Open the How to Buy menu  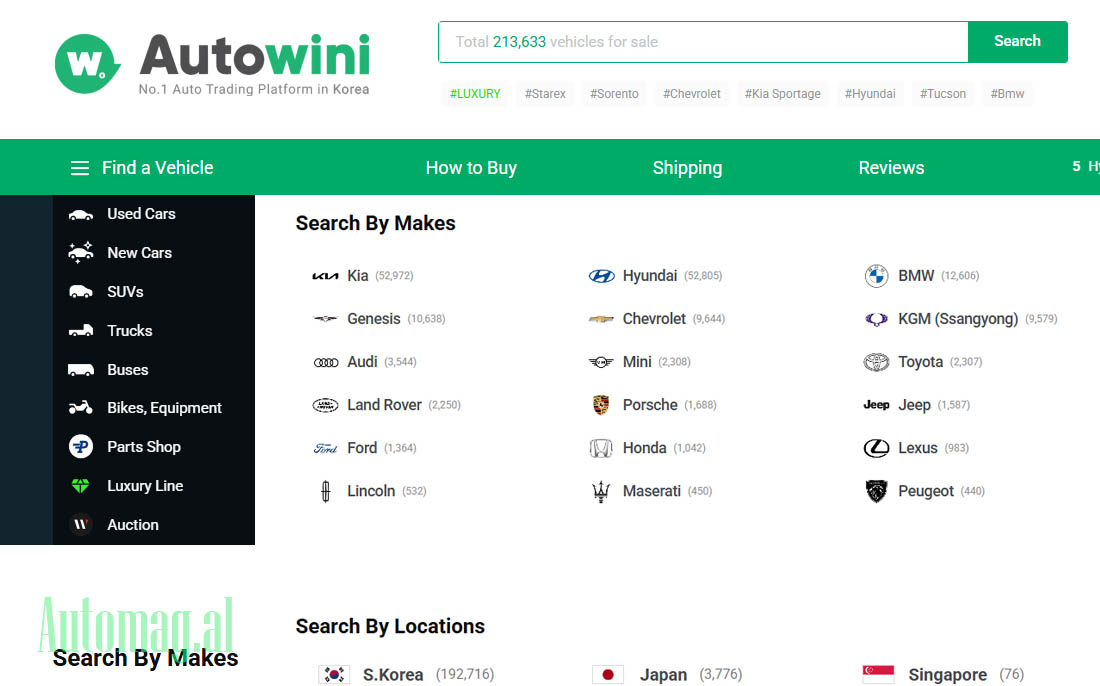click(x=471, y=168)
